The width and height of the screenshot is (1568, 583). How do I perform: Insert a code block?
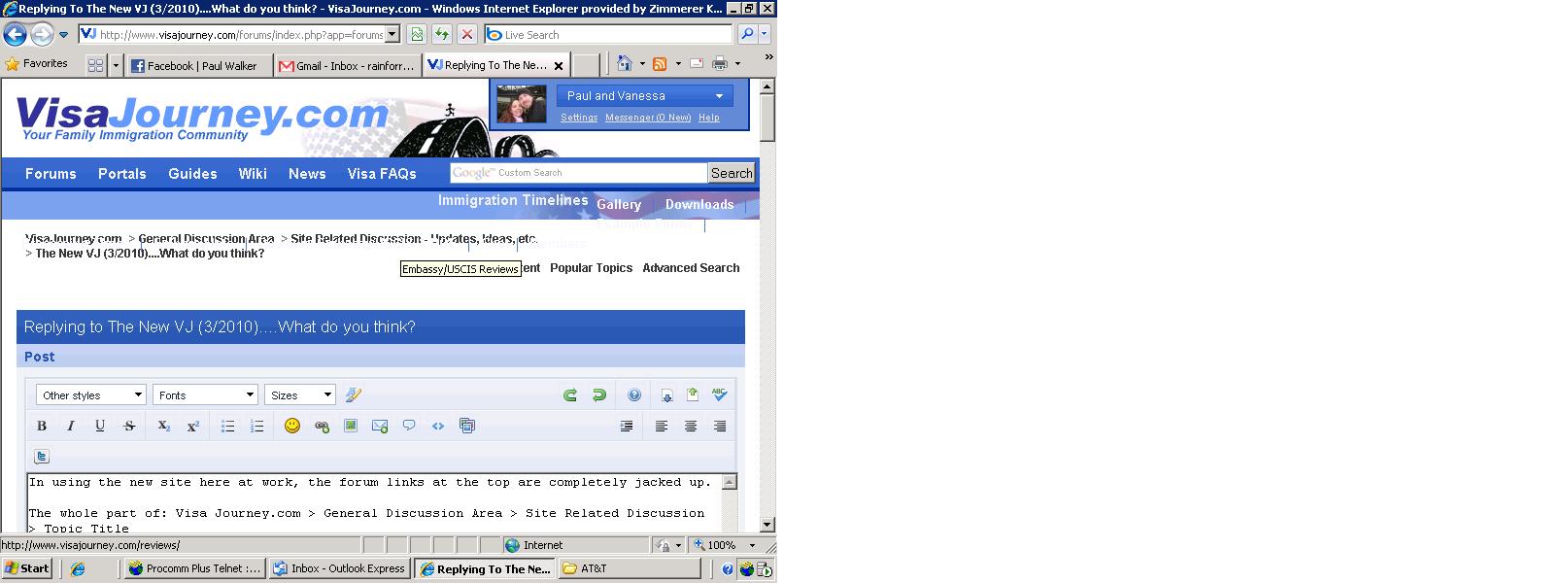click(x=438, y=426)
